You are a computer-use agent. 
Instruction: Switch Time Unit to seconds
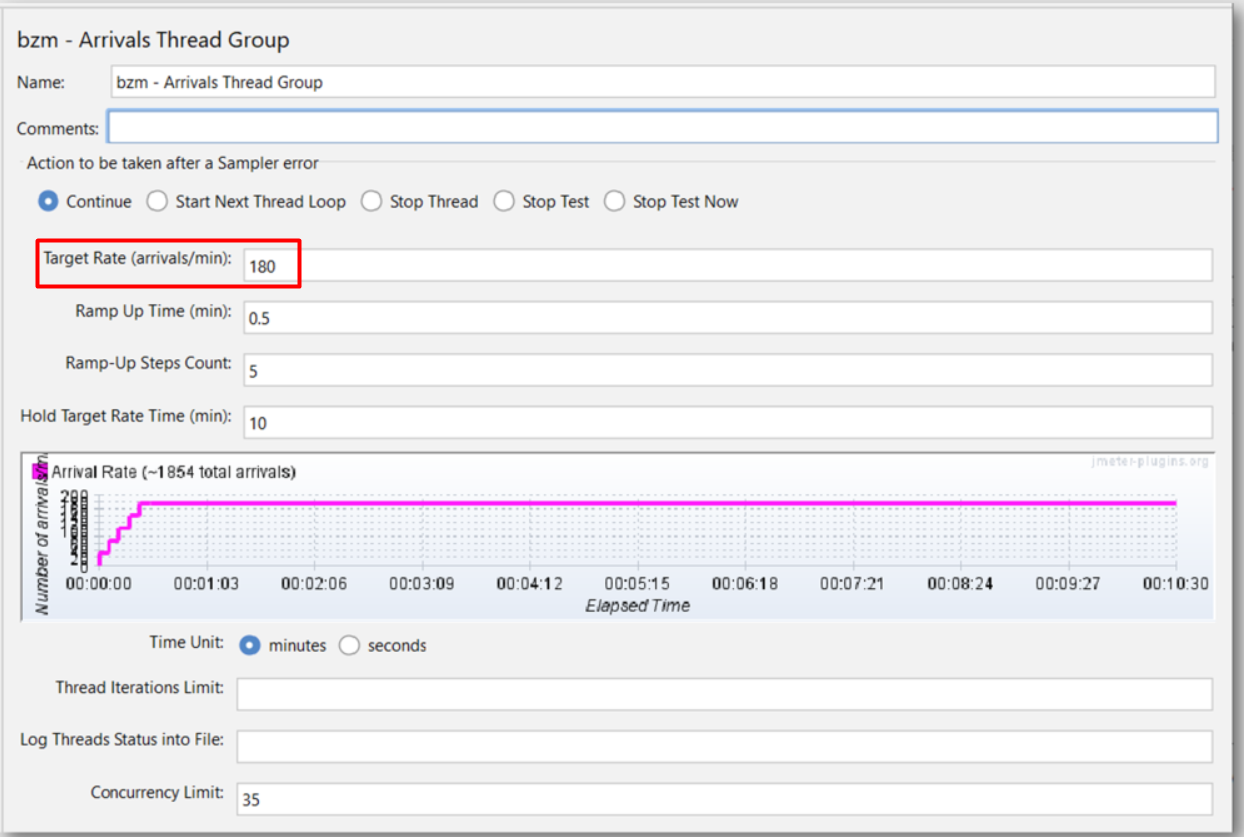pyautogui.click(x=349, y=645)
